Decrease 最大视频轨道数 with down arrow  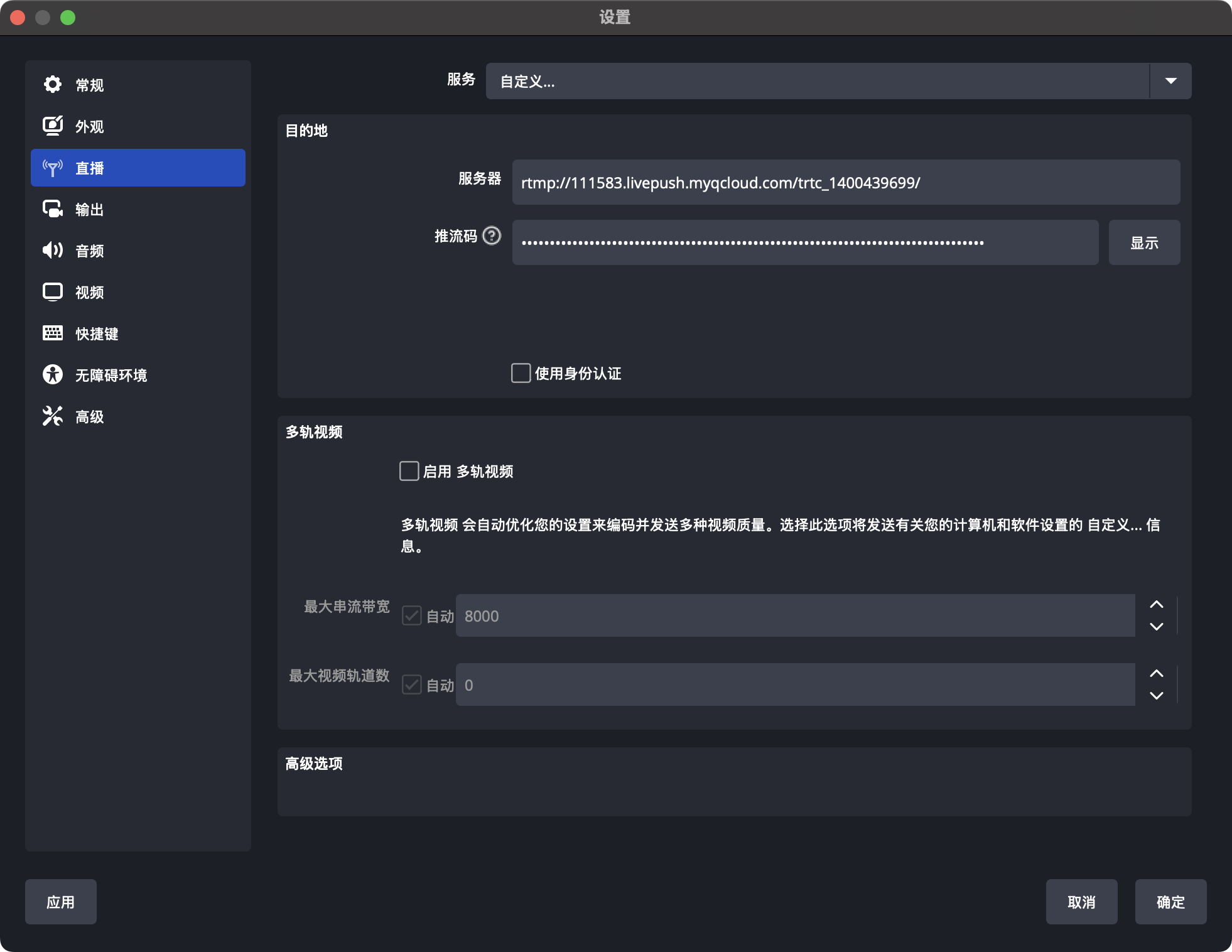tap(1157, 696)
